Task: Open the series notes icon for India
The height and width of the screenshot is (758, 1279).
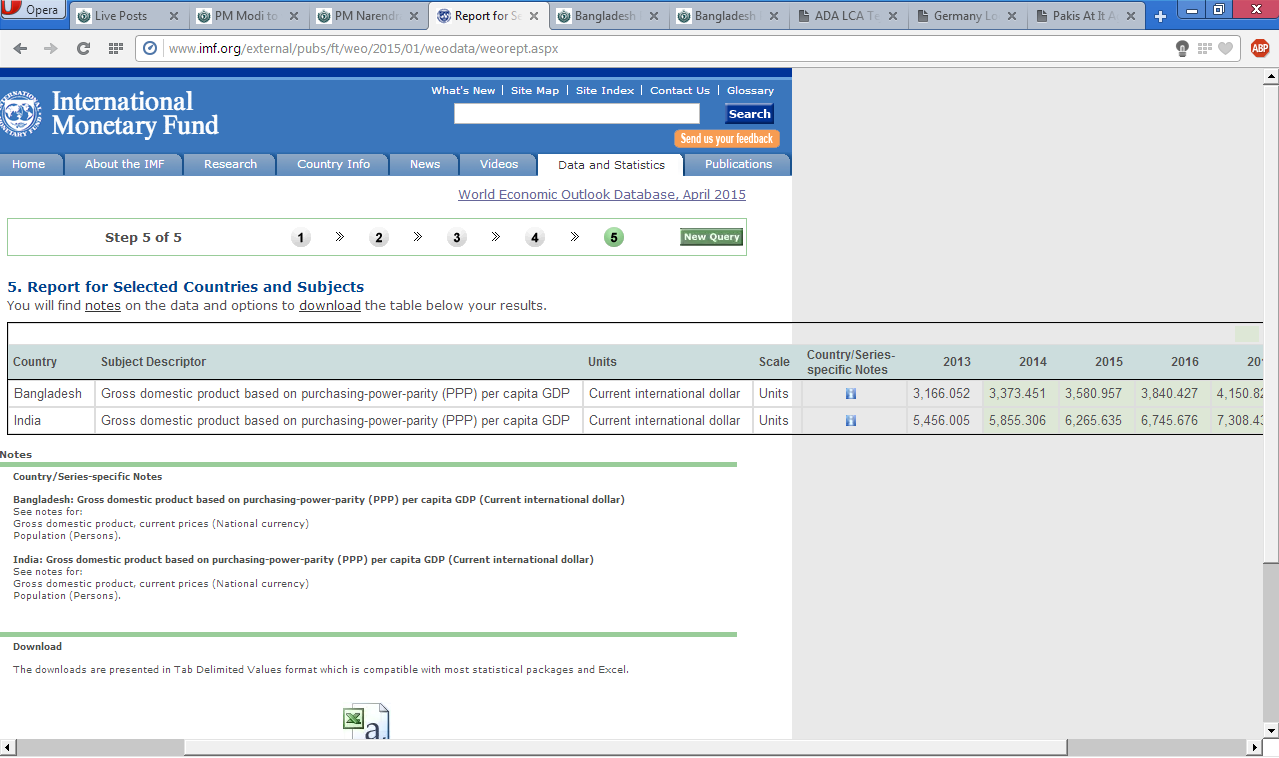Action: tap(851, 421)
